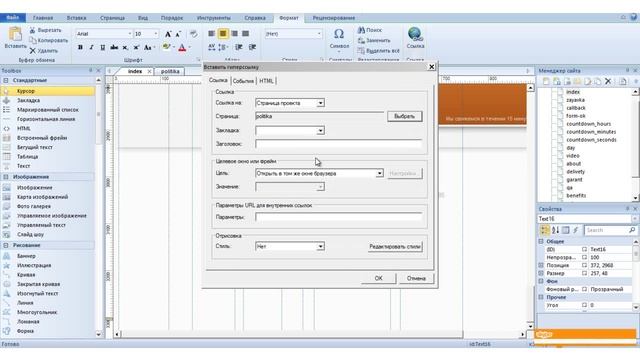The width and height of the screenshot is (640, 360).
Task: Open the Arial font name dropdown
Action: tap(130, 34)
